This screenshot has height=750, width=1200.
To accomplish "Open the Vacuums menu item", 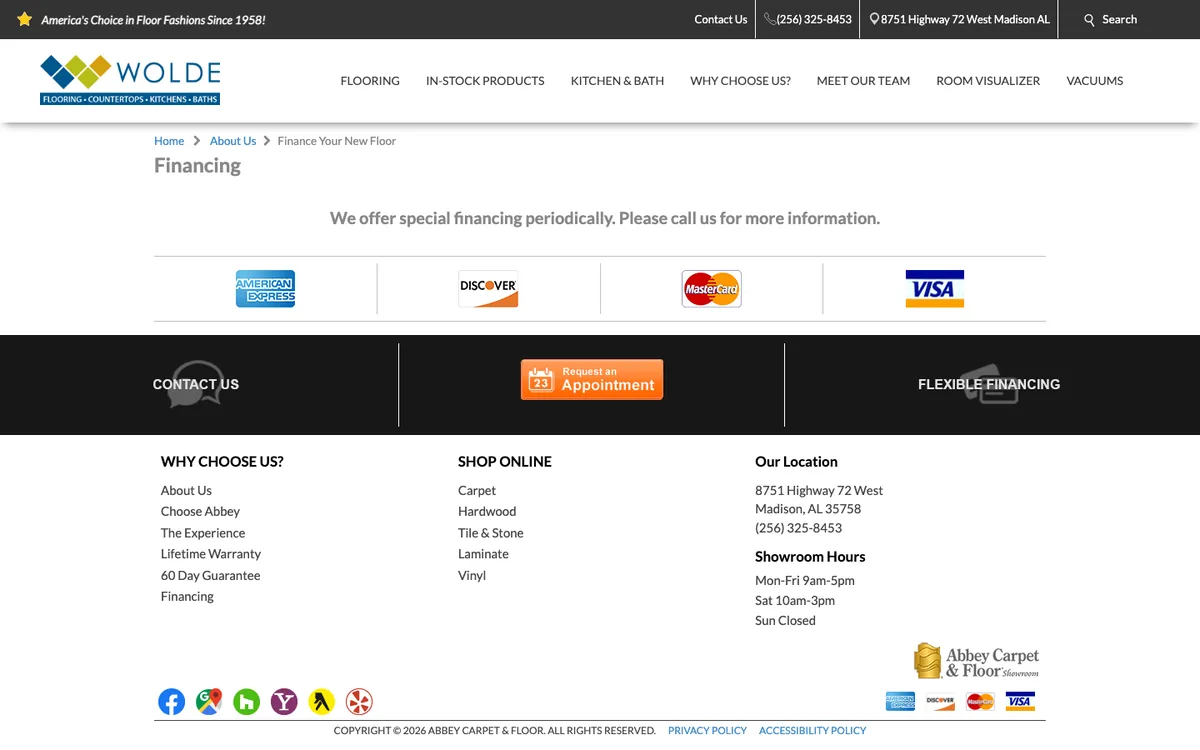I will [x=1095, y=81].
